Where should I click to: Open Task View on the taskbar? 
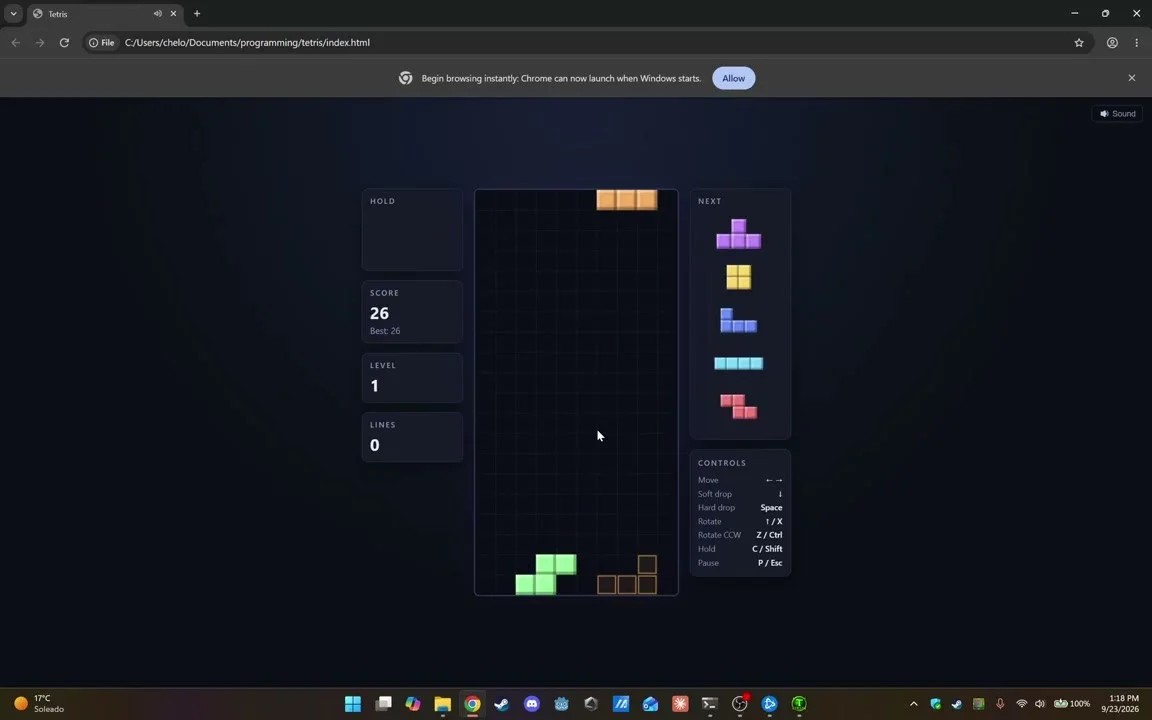click(x=383, y=704)
